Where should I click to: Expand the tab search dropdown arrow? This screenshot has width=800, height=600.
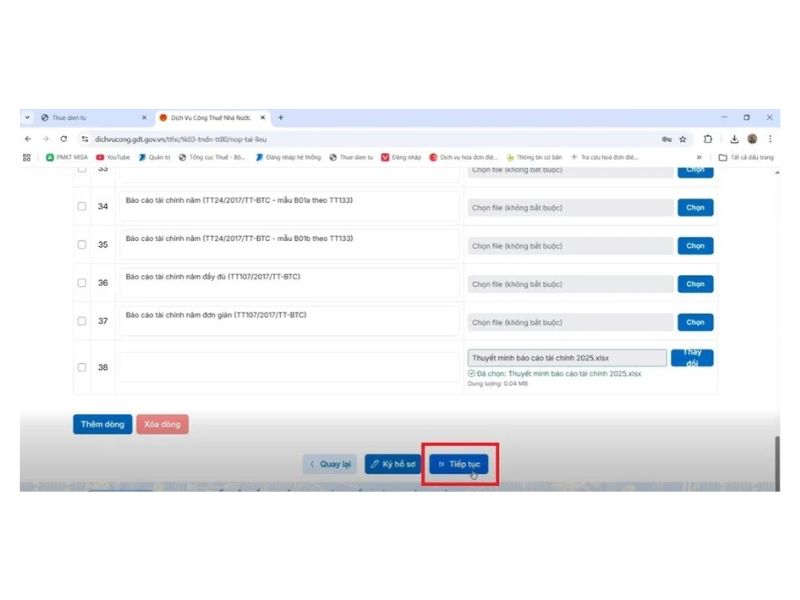click(27, 117)
